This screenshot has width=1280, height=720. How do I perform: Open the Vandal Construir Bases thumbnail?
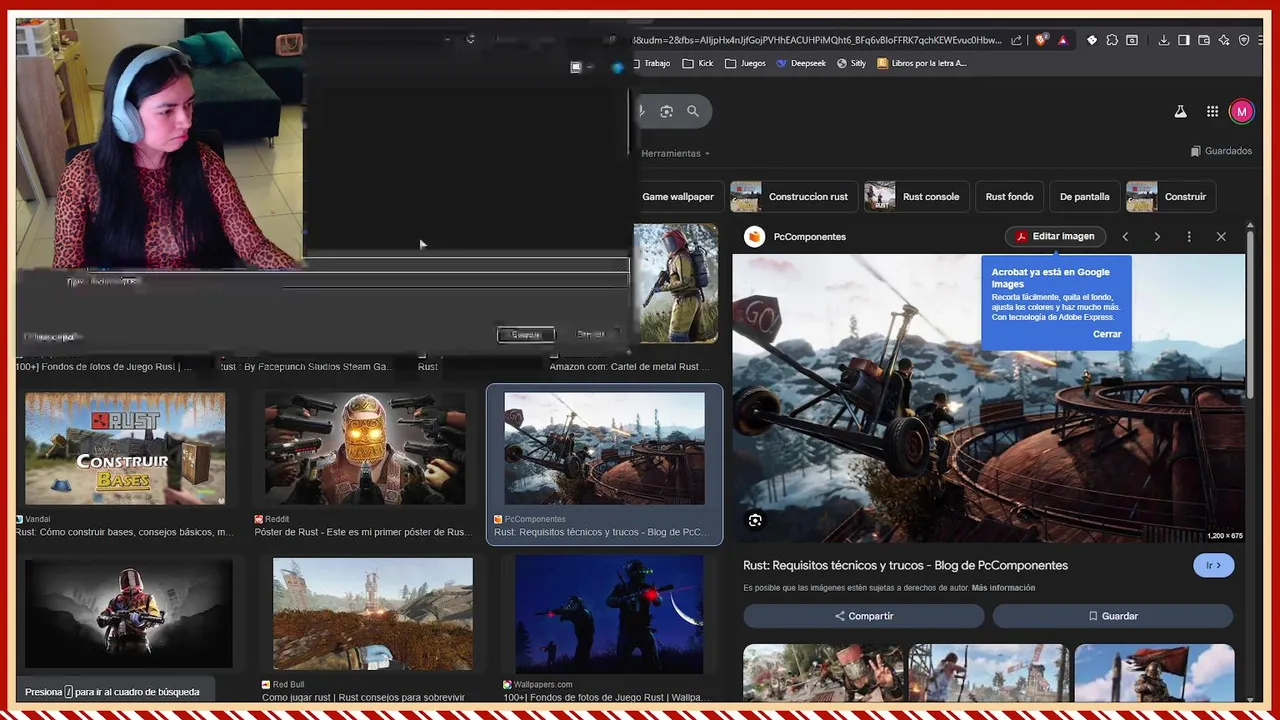tap(125, 448)
